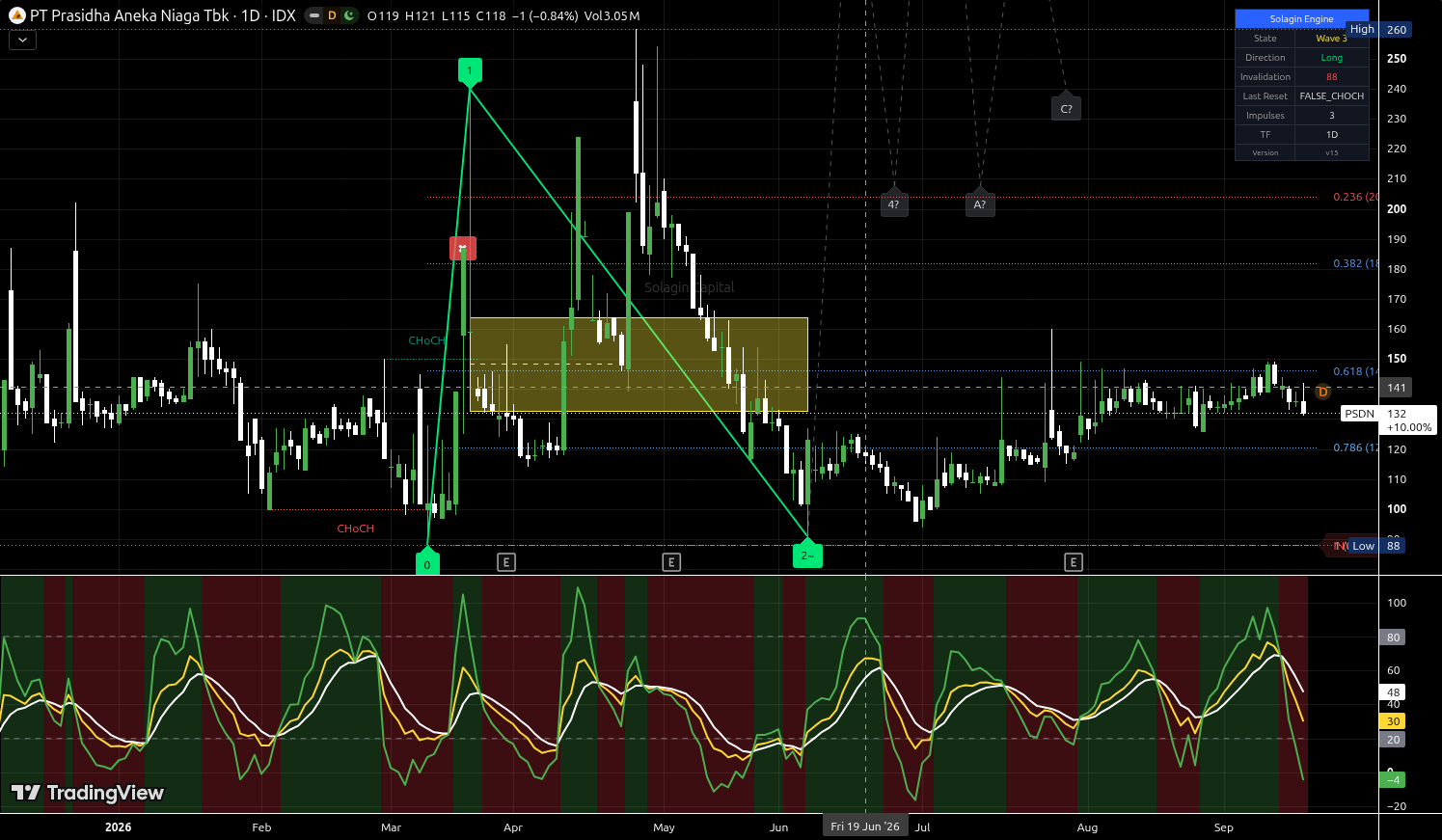1442x840 pixels.
Task: Open the earnings E marker before August
Action: (x=1073, y=561)
